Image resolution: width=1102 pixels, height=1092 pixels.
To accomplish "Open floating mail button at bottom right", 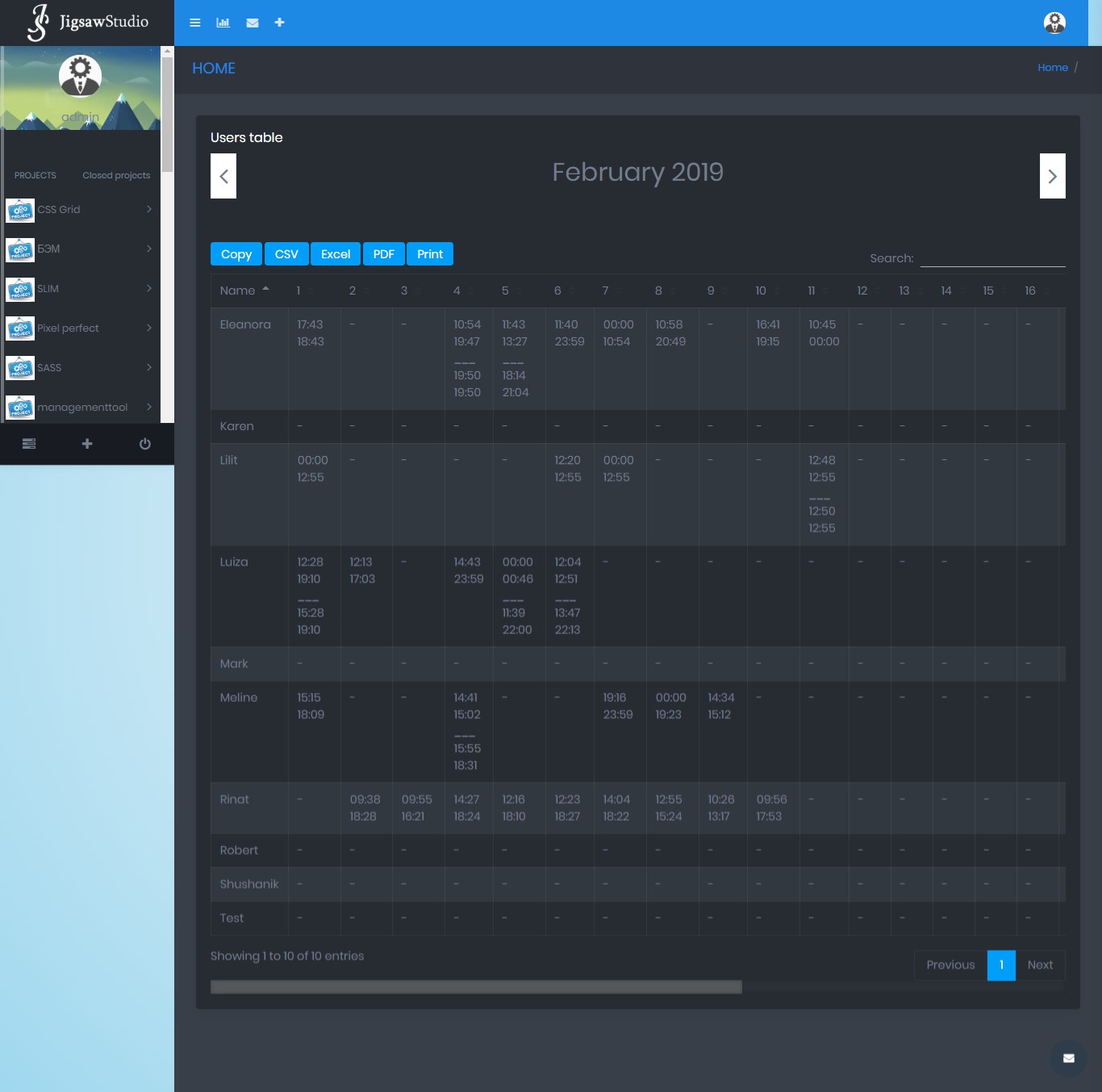I will click(x=1069, y=1058).
